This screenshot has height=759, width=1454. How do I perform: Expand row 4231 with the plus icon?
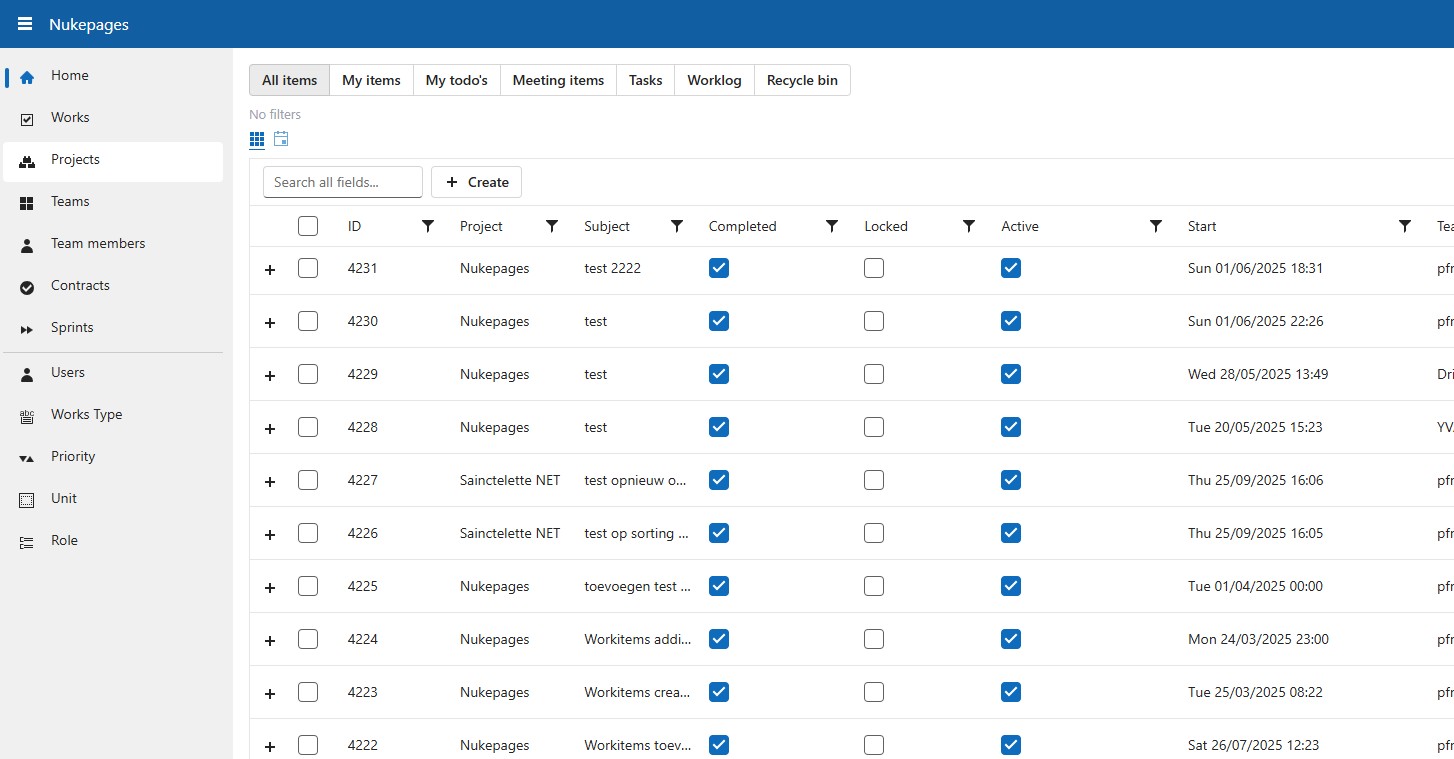pyautogui.click(x=269, y=270)
